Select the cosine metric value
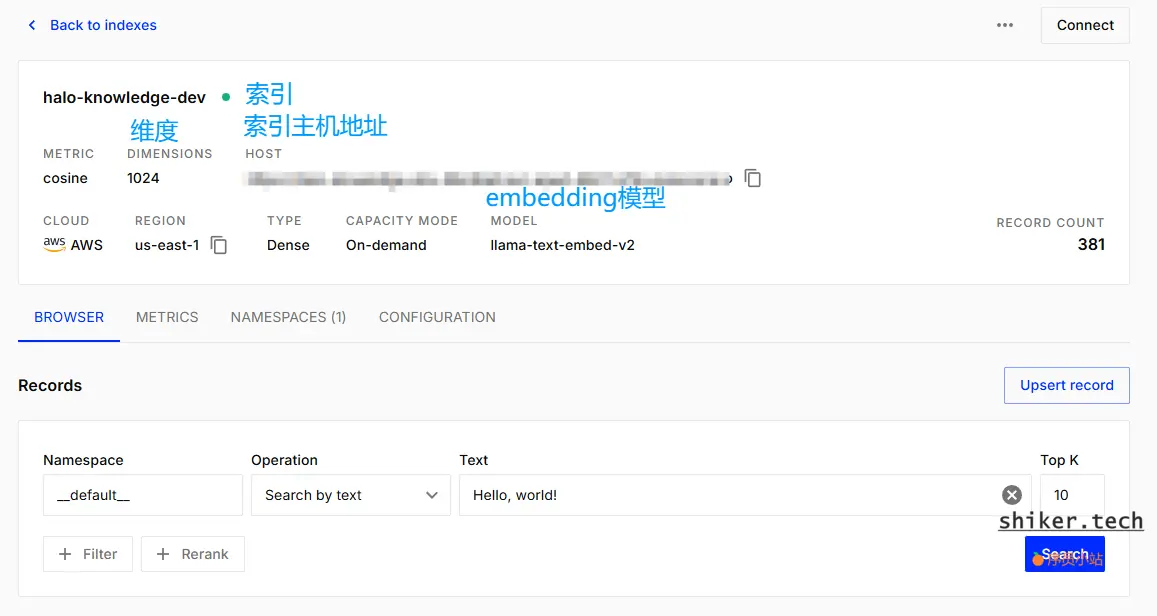The width and height of the screenshot is (1157, 616). 65,178
